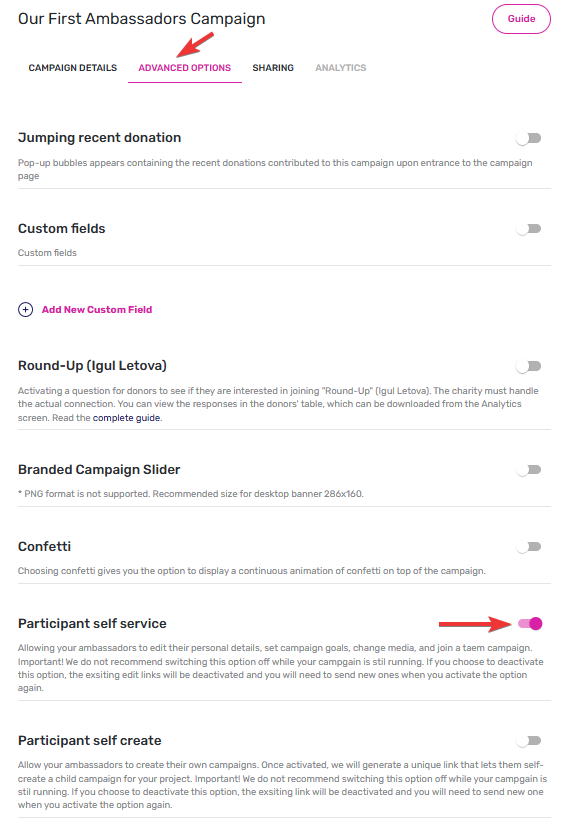
Task: Disable the Participant self service toggle
Action: [530, 624]
